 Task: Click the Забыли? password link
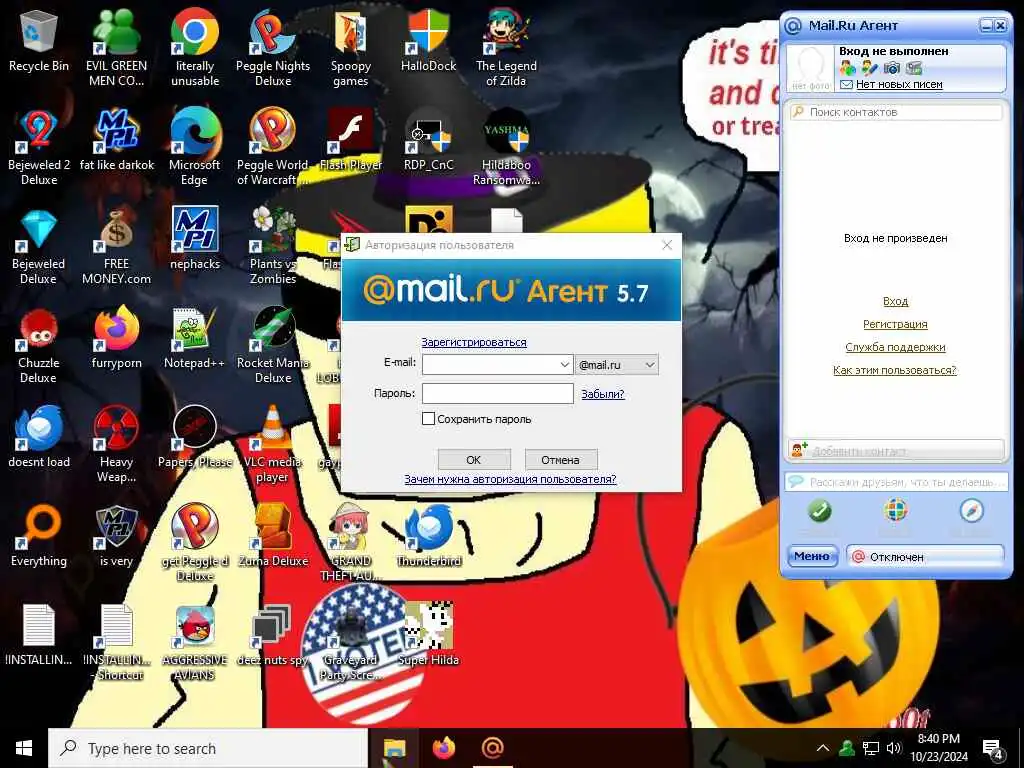coord(603,394)
